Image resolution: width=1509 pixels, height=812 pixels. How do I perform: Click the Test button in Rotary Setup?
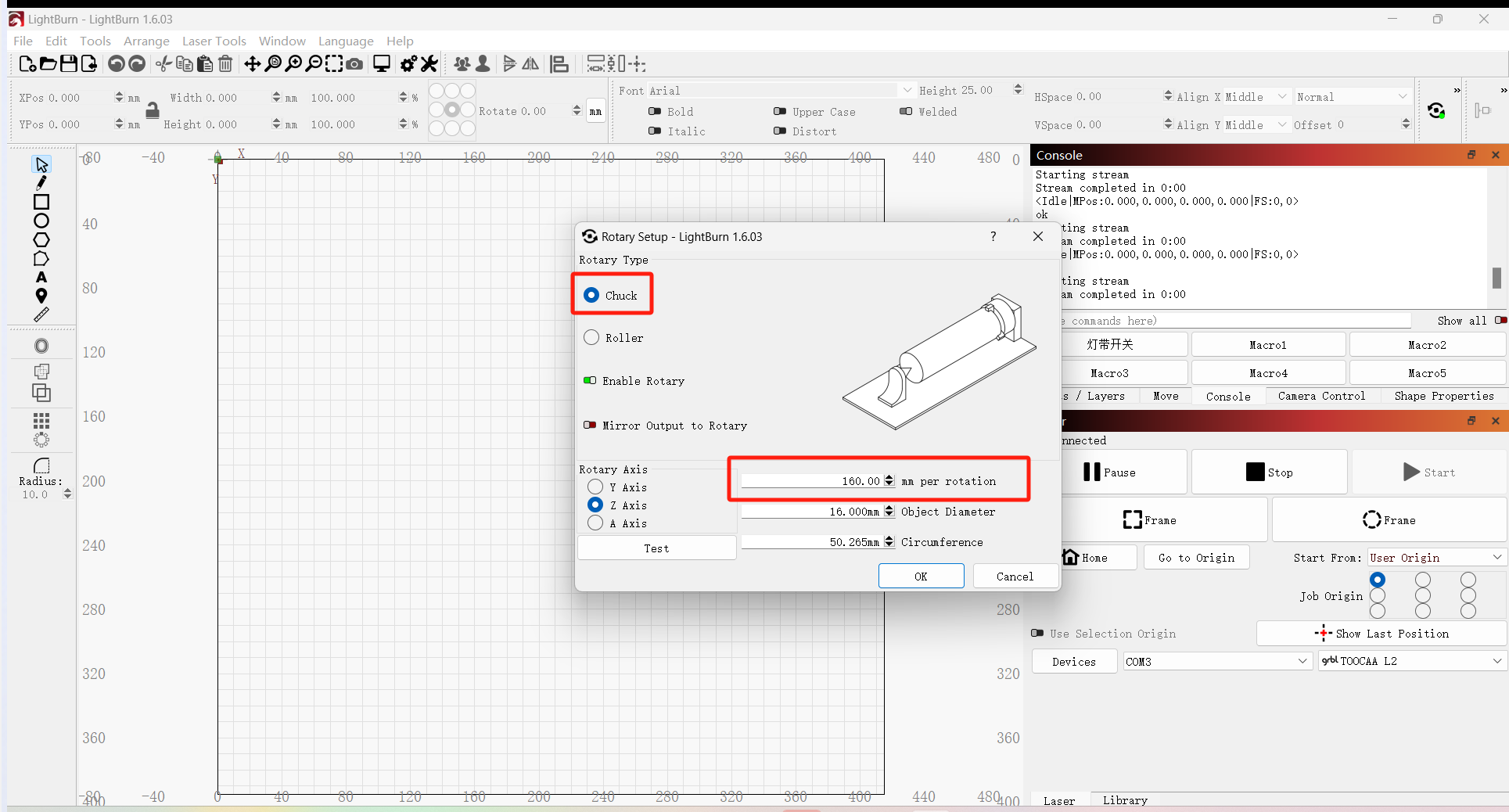656,548
